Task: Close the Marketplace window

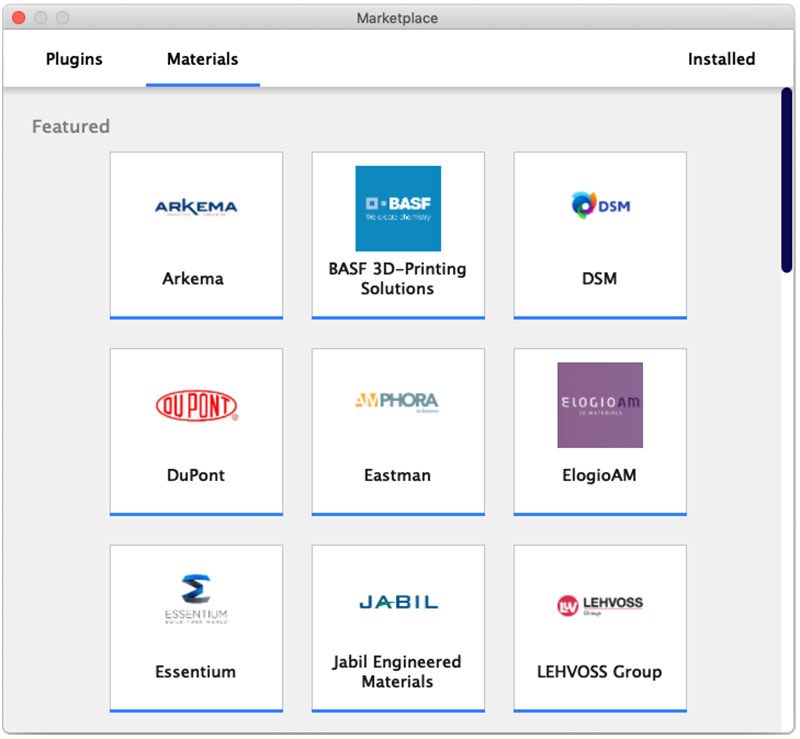Action: coord(18,18)
